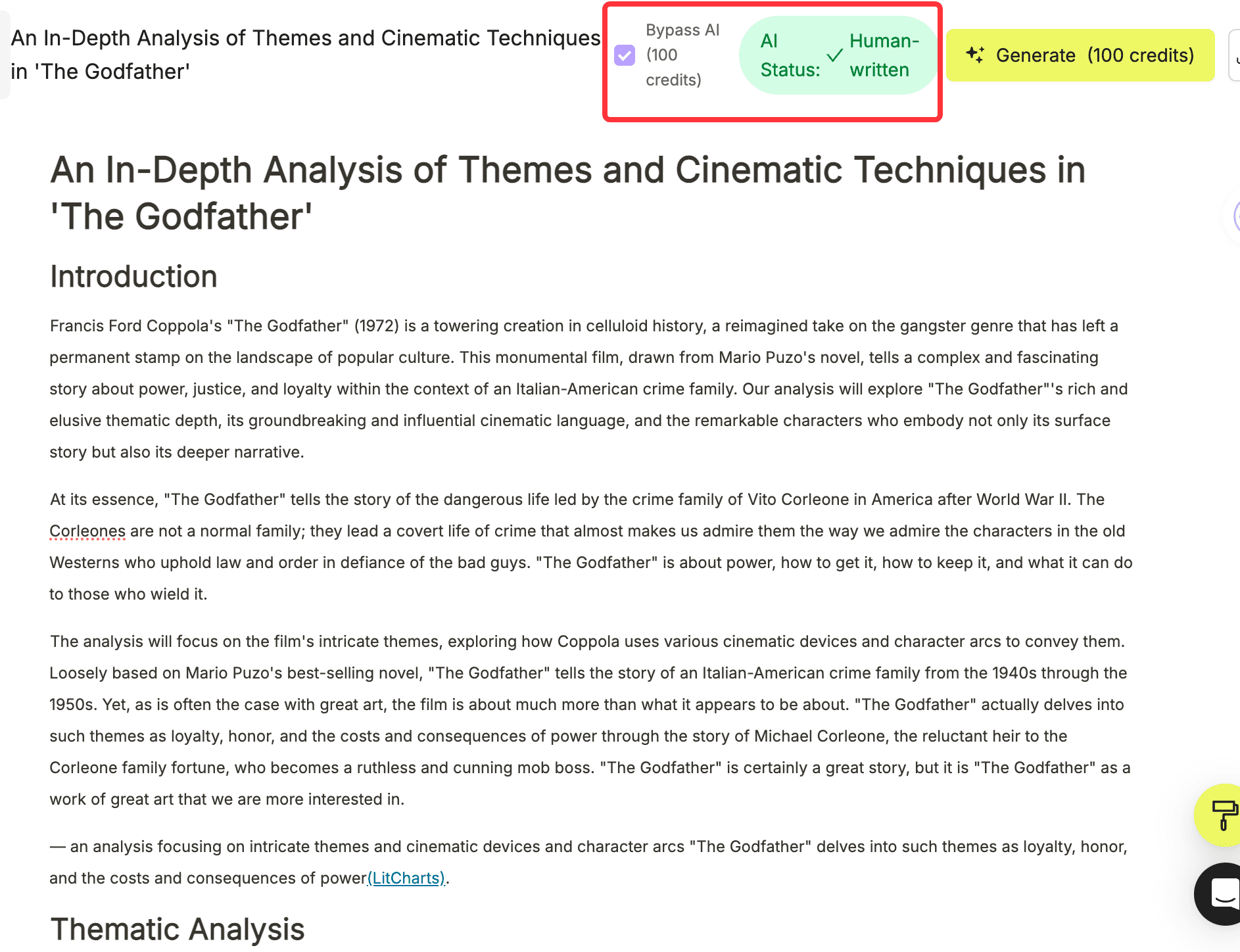Click the purple circular icon at right edge

(x=1235, y=216)
